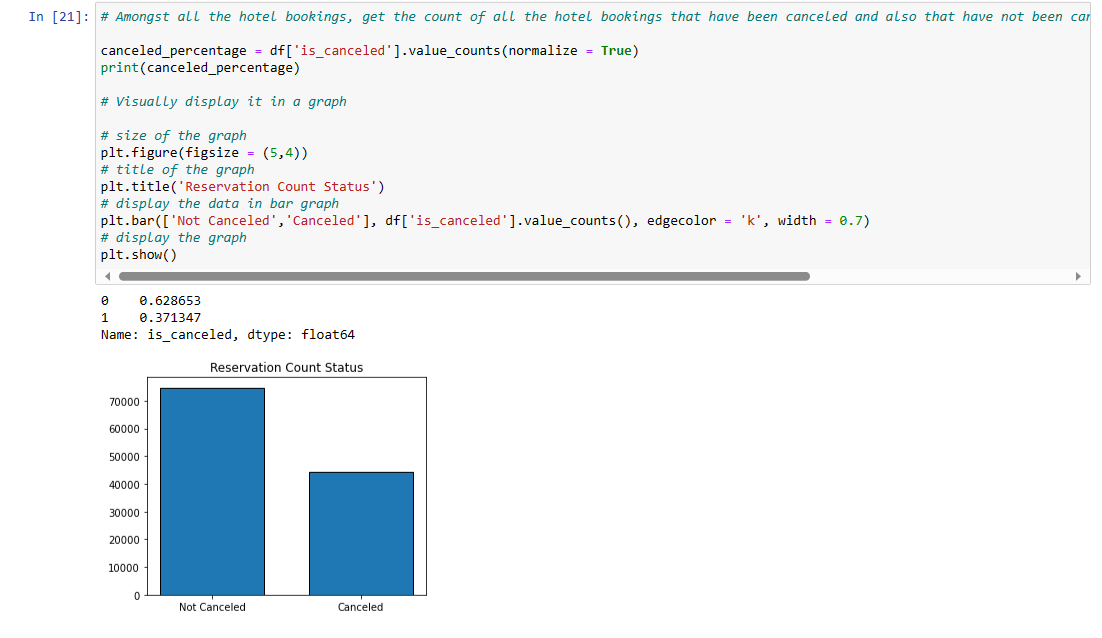
Task: Select the Not Canceled bar in the chart
Action: pos(211,490)
